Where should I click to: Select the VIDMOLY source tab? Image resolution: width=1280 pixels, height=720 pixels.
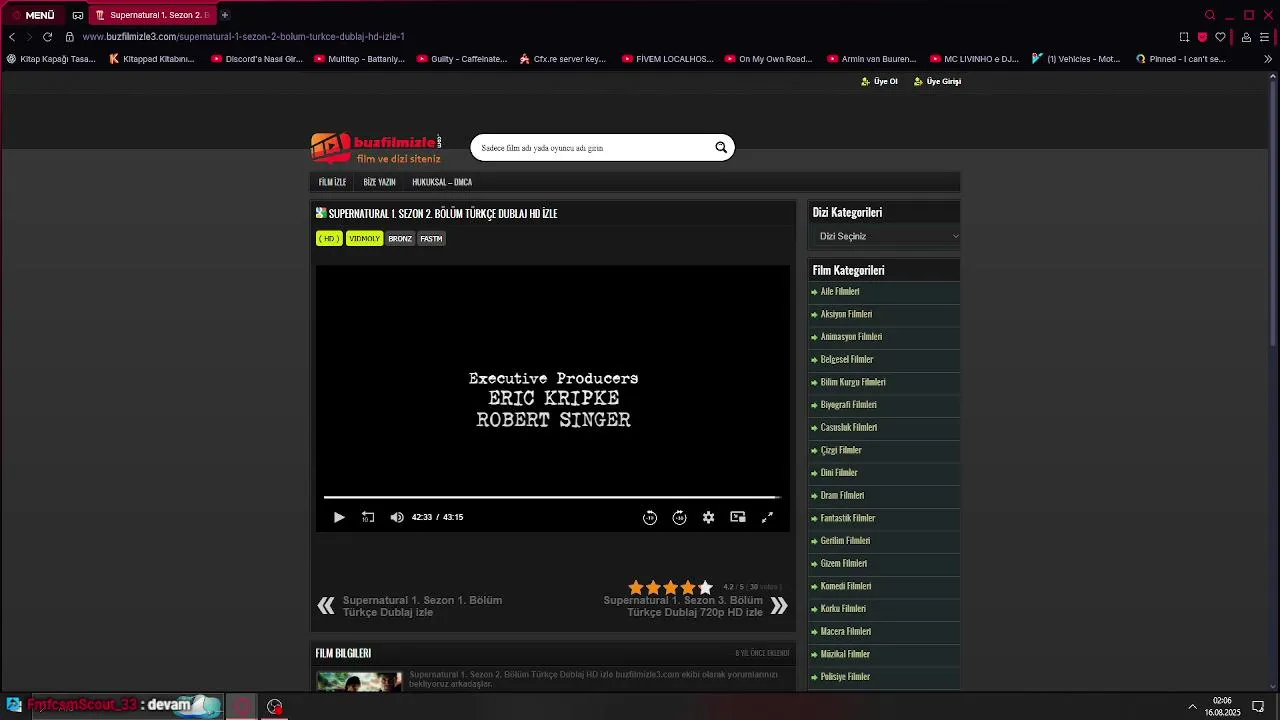tap(364, 239)
